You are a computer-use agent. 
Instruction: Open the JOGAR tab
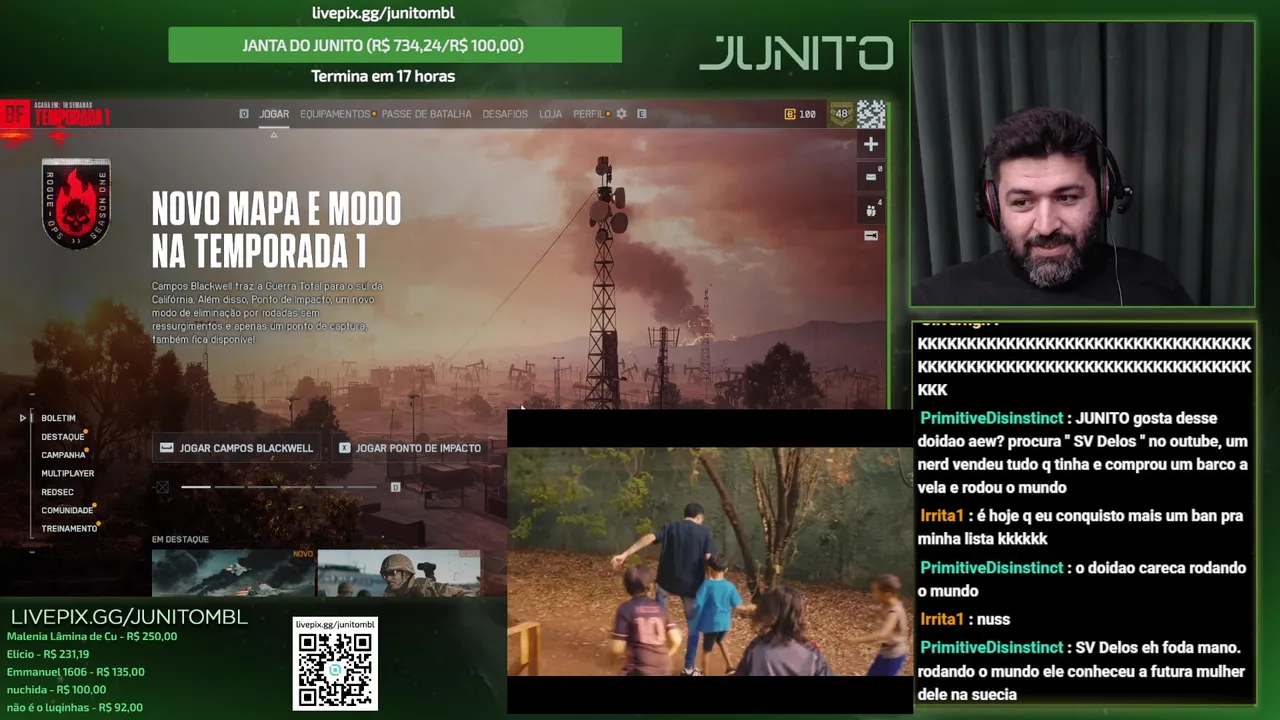click(274, 114)
